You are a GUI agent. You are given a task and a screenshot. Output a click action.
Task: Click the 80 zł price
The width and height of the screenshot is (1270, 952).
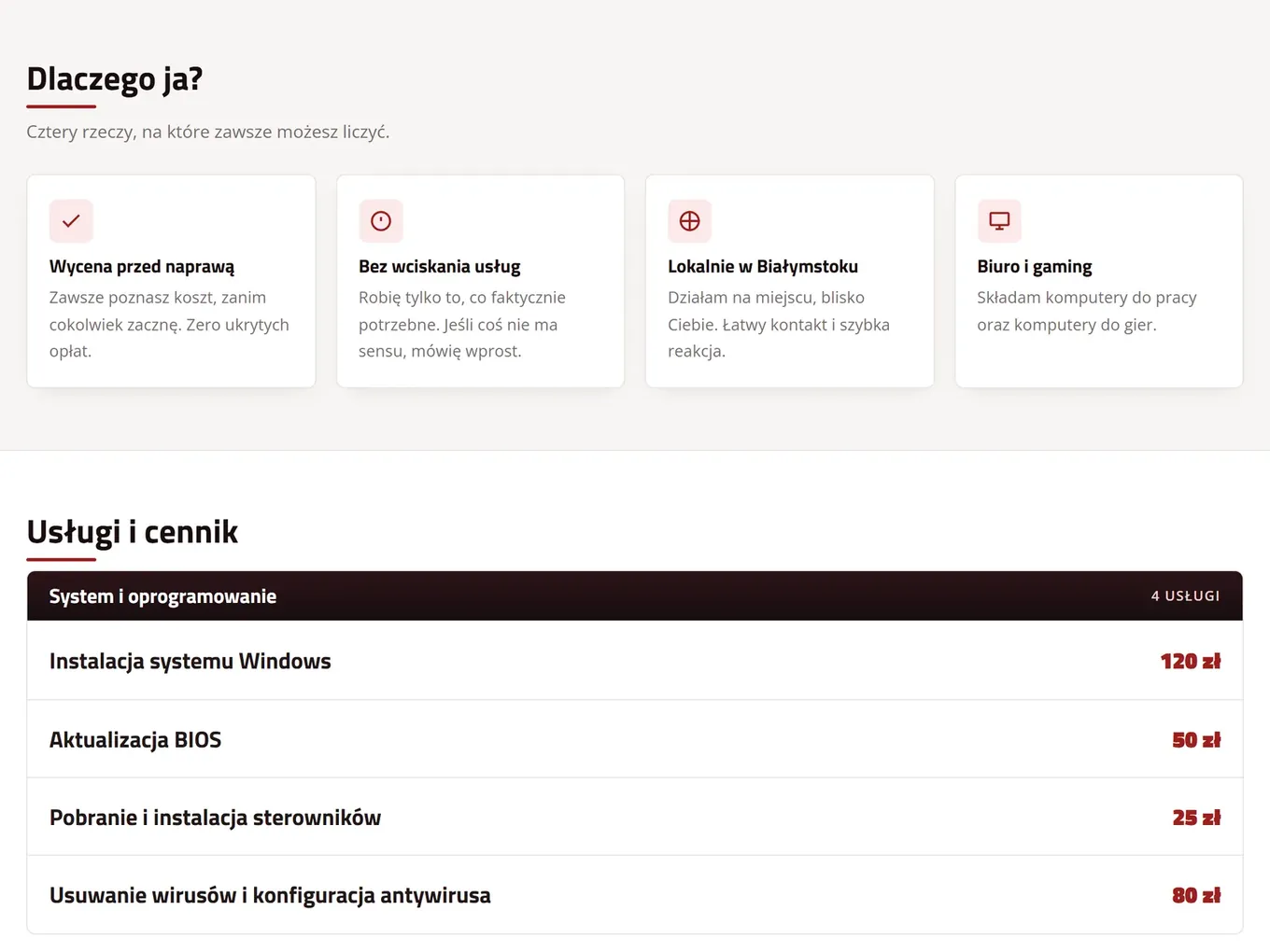tap(1196, 896)
